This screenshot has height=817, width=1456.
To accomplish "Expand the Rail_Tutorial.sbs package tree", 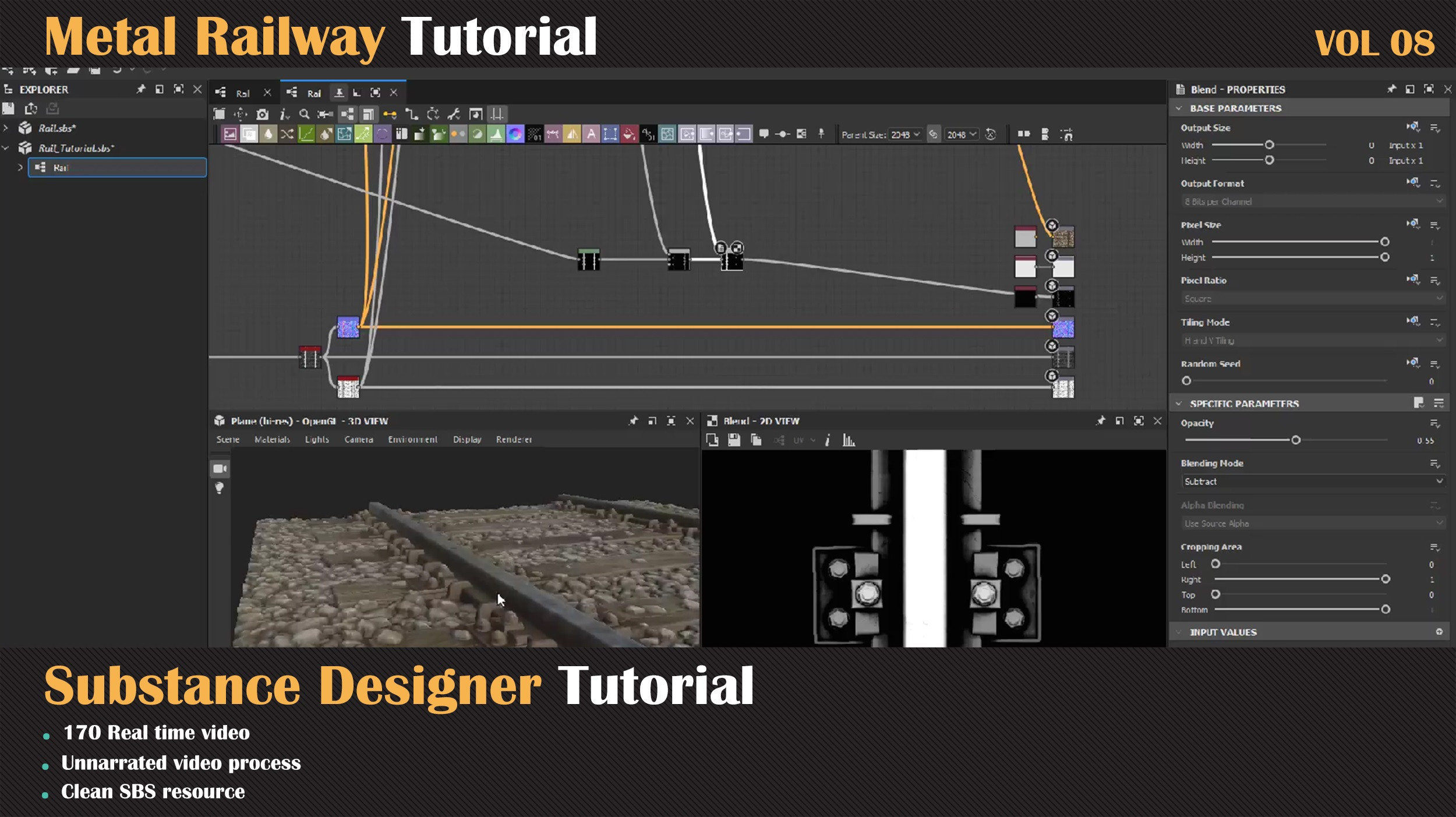I will pyautogui.click(x=6, y=148).
